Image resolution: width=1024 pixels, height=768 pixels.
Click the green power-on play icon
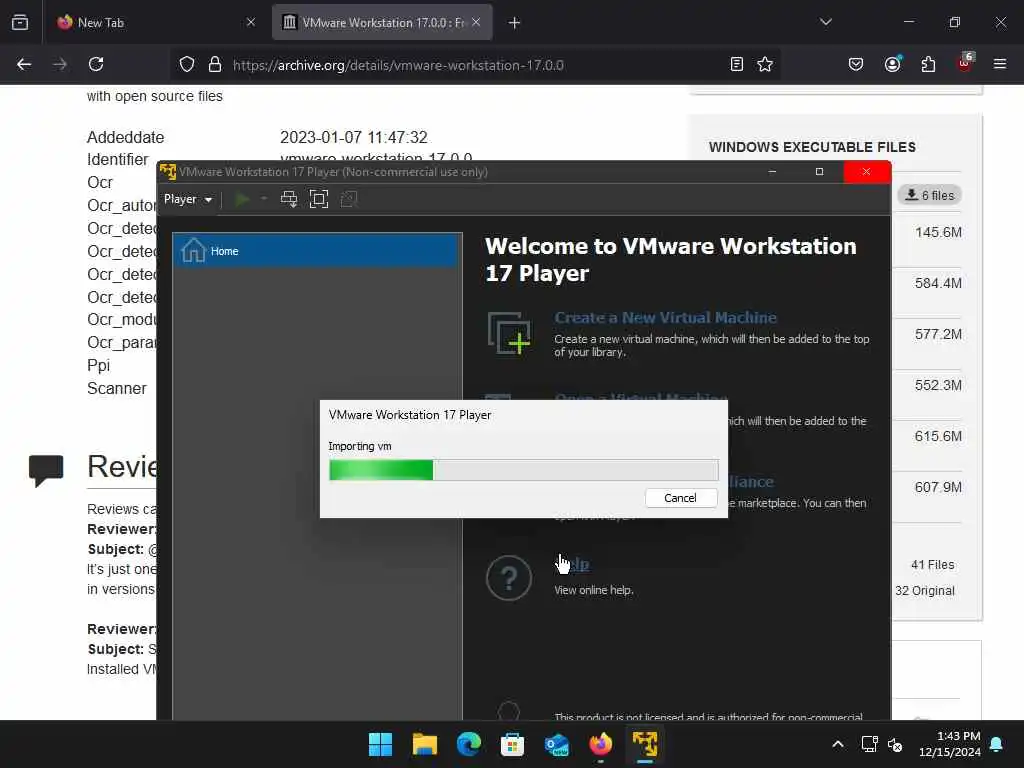coord(242,199)
